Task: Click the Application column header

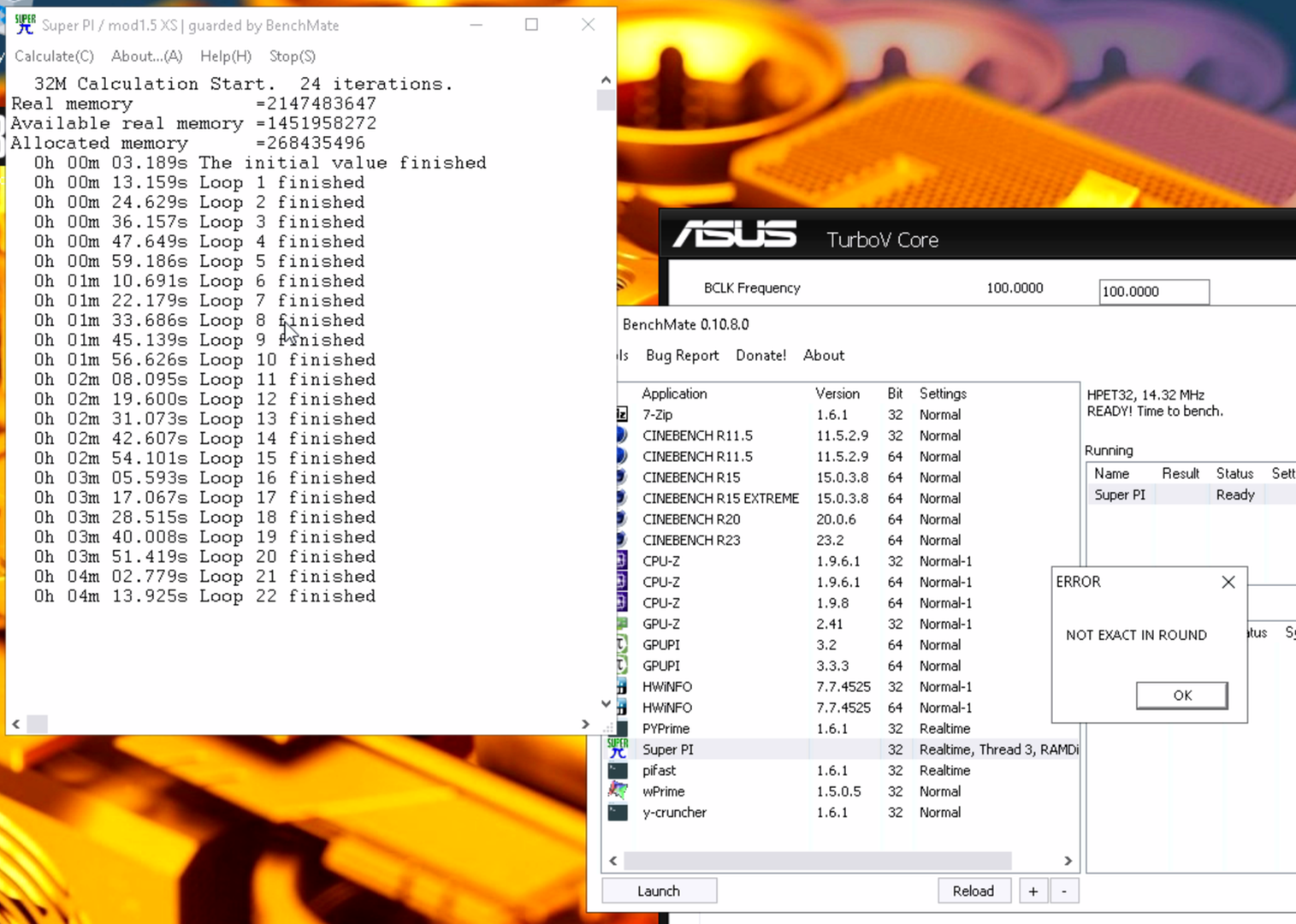Action: [x=674, y=394]
